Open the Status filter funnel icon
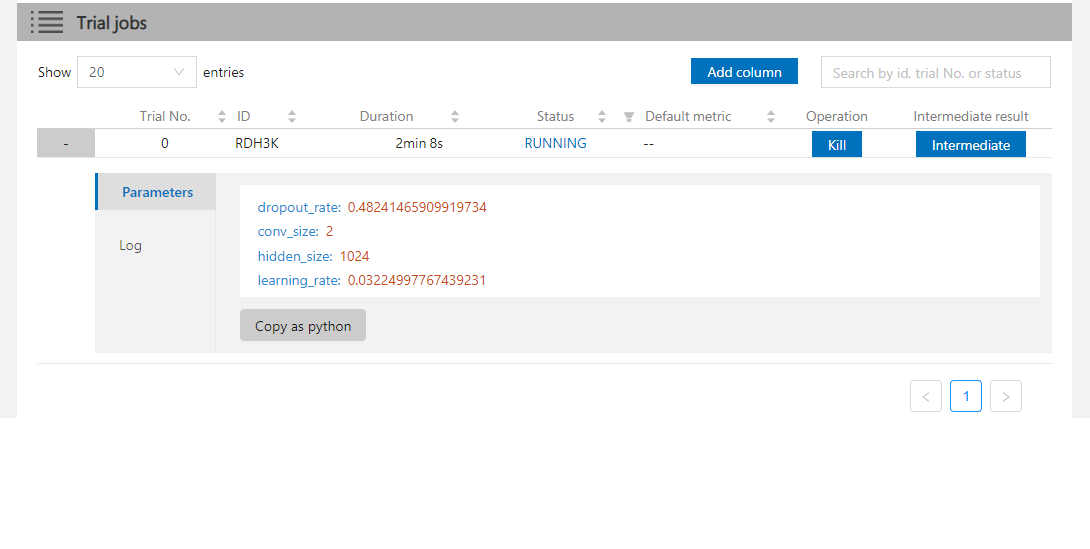The width and height of the screenshot is (1090, 549). (629, 117)
